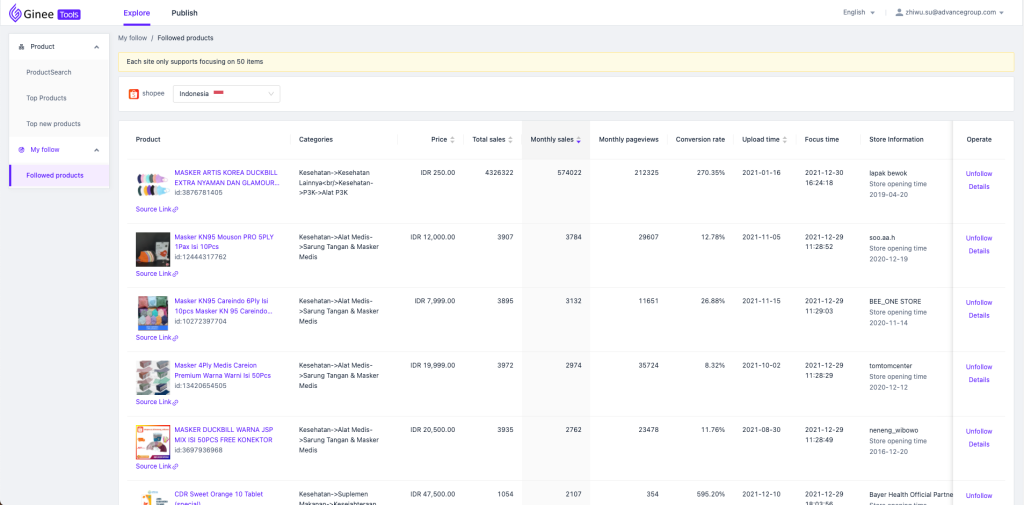Click product id:3876781405 text
Image resolution: width=1024 pixels, height=505 pixels.
[x=199, y=193]
